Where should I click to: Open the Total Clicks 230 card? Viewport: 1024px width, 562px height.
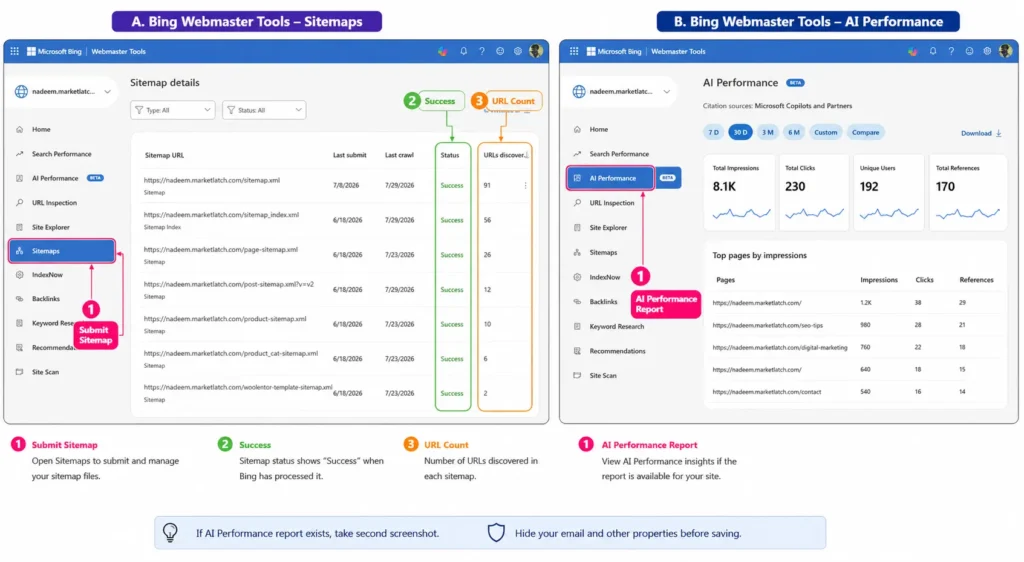[x=814, y=193]
